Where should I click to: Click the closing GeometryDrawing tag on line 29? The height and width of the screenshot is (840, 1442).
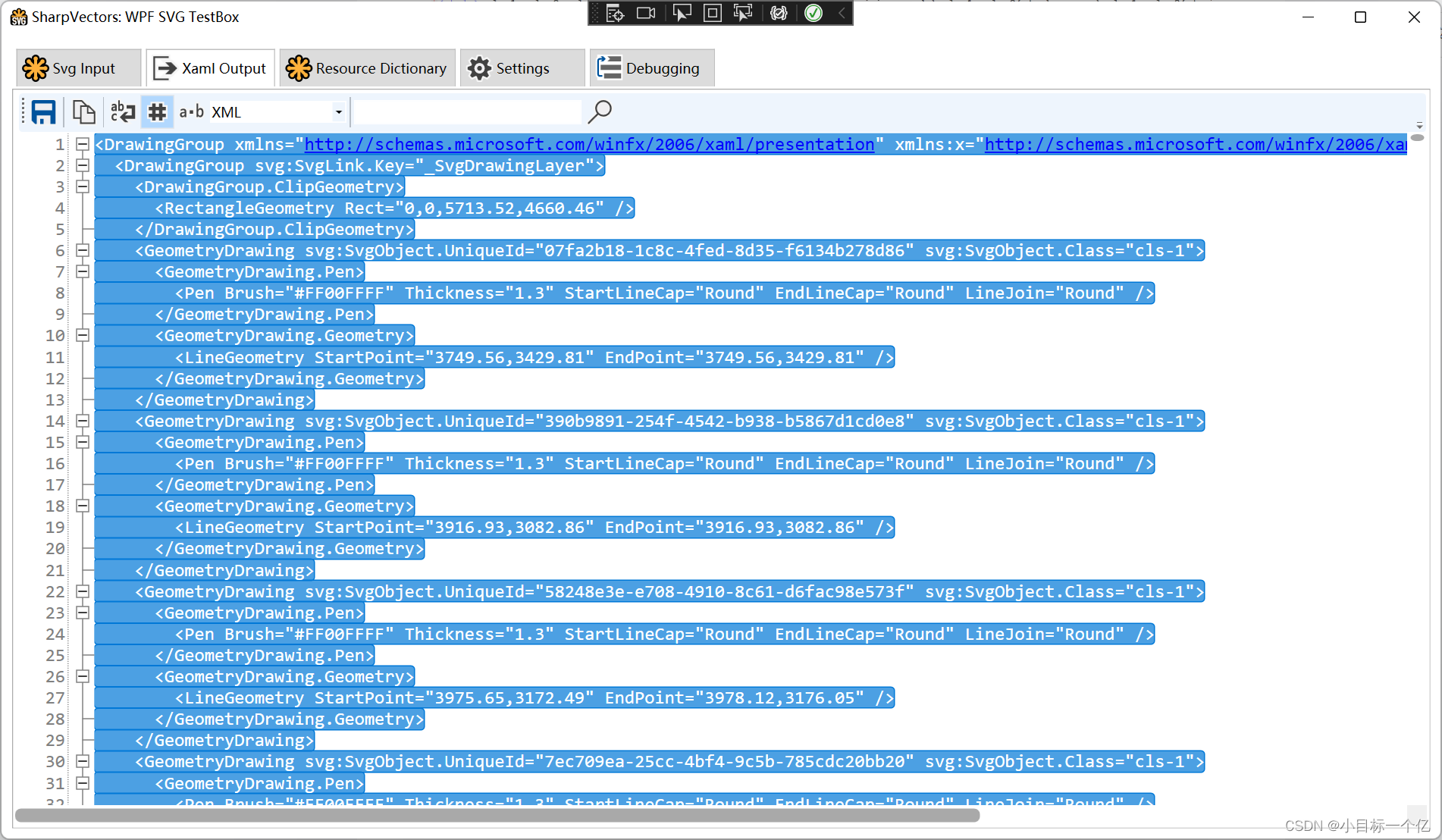point(224,740)
